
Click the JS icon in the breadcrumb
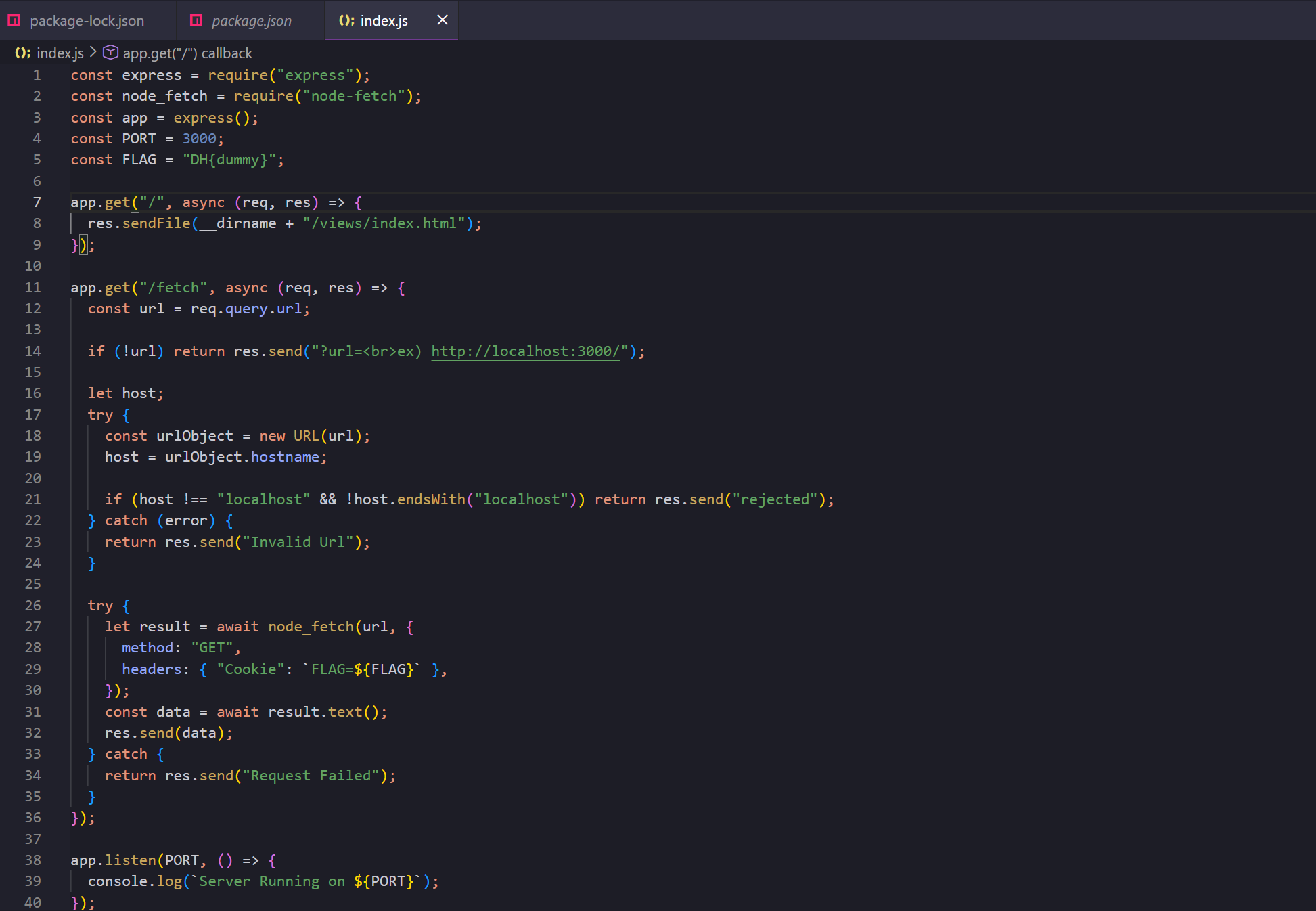pos(22,53)
